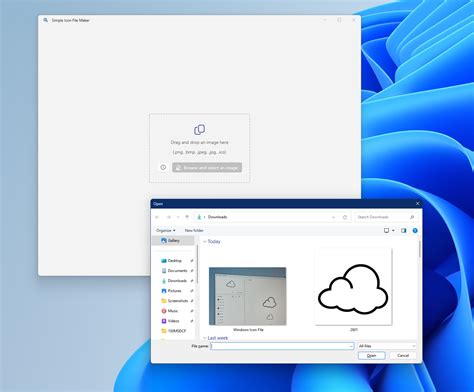The width and height of the screenshot is (474, 392).
Task: Click the pin icon next to Desktop
Action: (x=192, y=261)
